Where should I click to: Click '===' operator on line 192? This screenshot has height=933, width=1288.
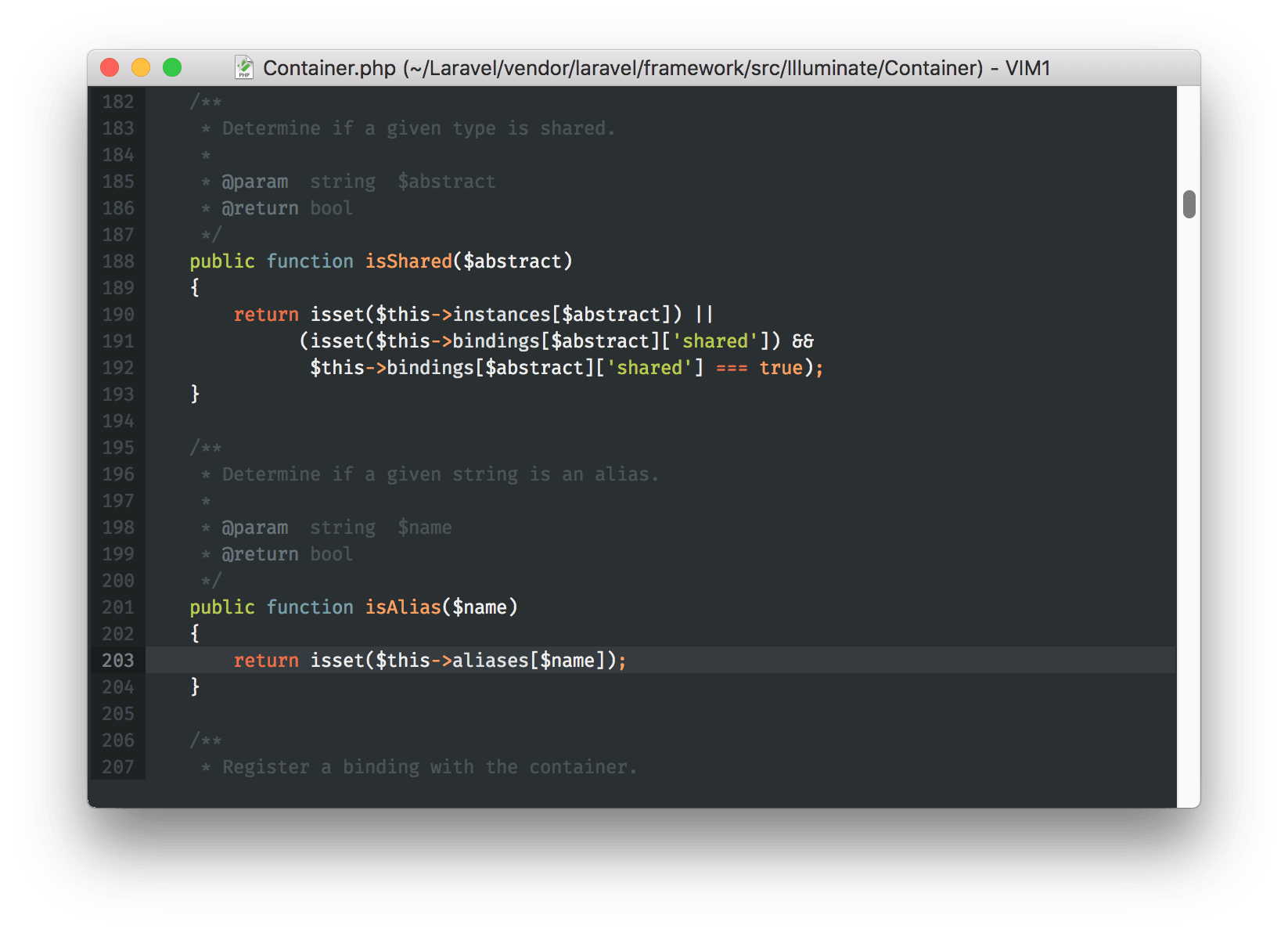(x=732, y=368)
